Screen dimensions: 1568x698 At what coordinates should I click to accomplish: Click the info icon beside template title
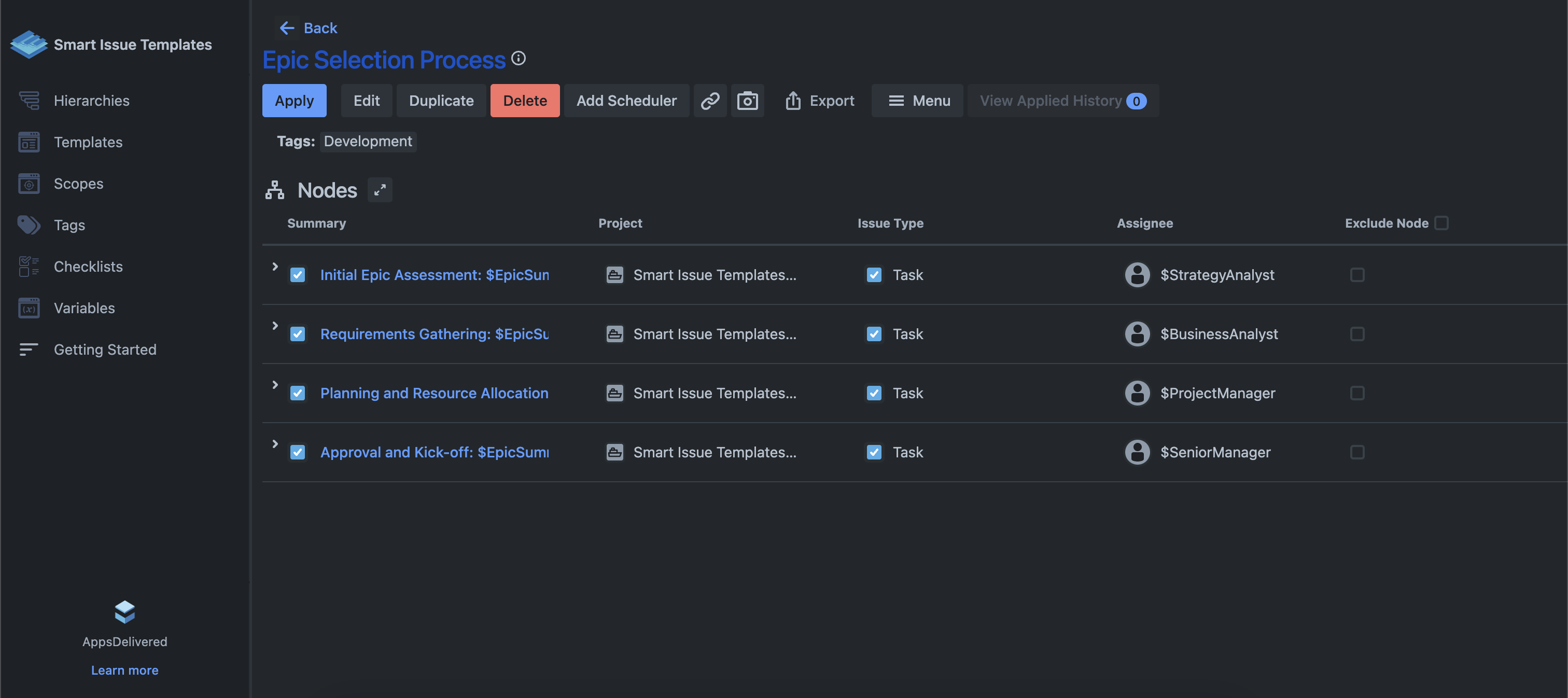(x=518, y=59)
